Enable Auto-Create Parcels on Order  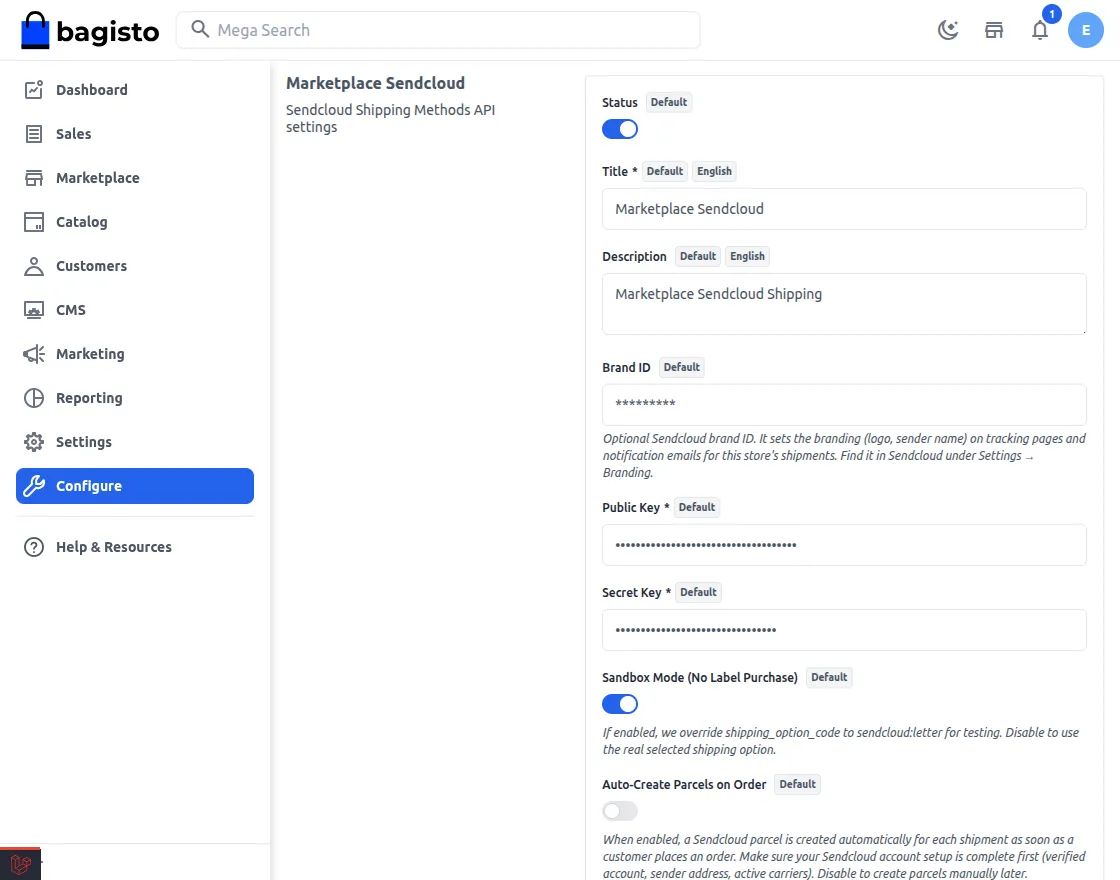click(619, 811)
